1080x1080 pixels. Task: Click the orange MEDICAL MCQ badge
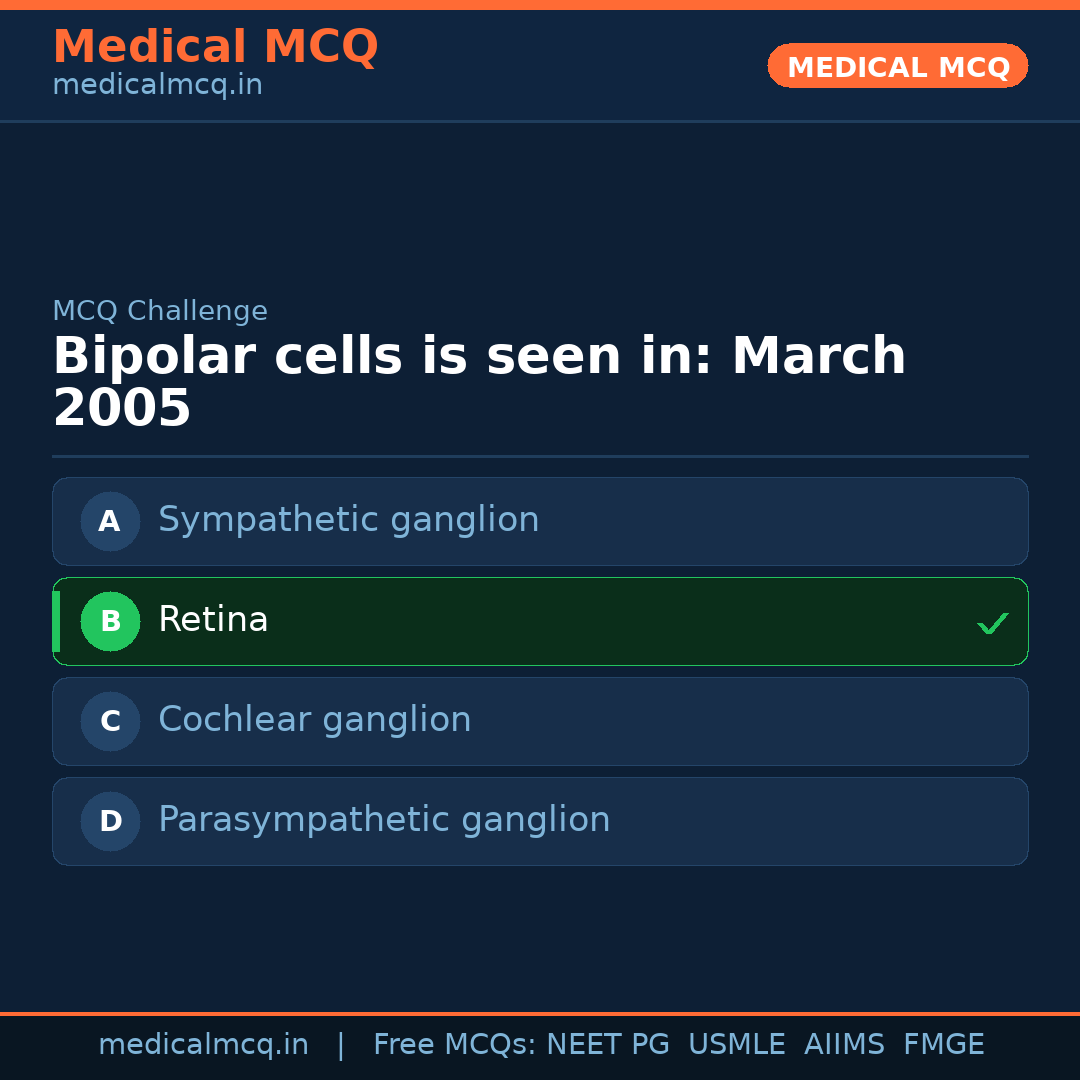(897, 66)
